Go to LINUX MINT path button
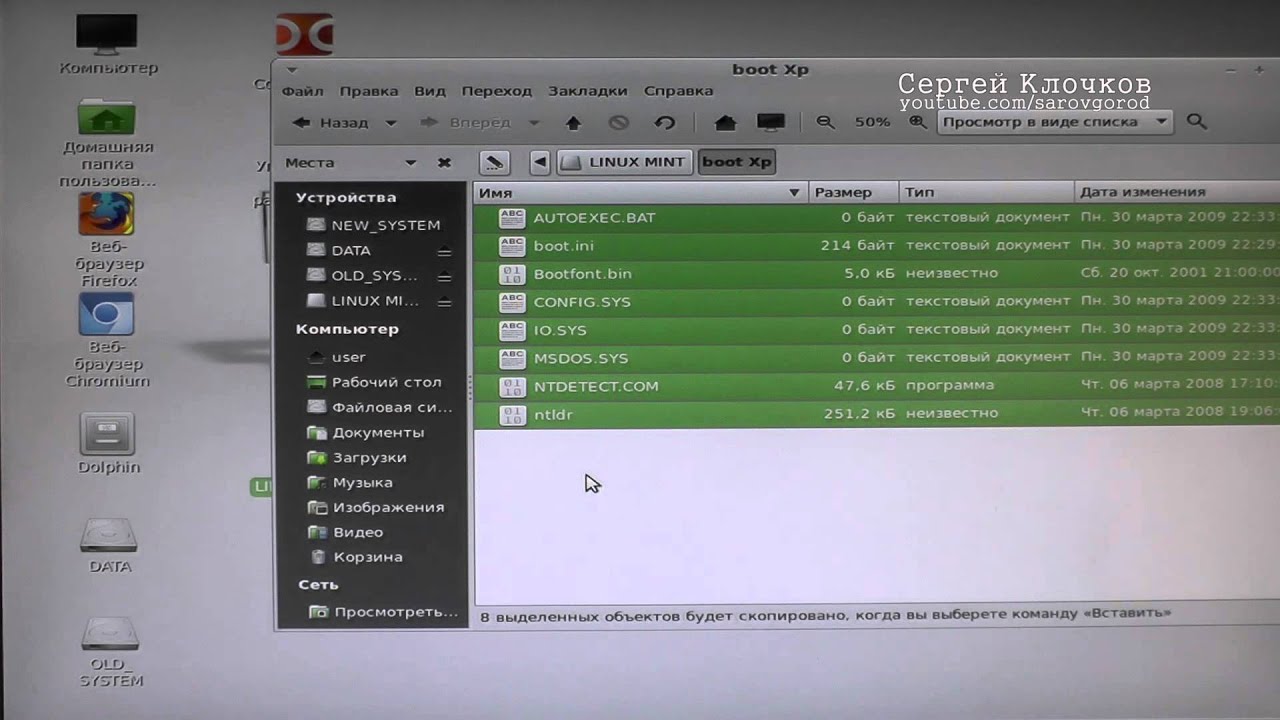Image resolution: width=1280 pixels, height=720 pixels. click(625, 162)
